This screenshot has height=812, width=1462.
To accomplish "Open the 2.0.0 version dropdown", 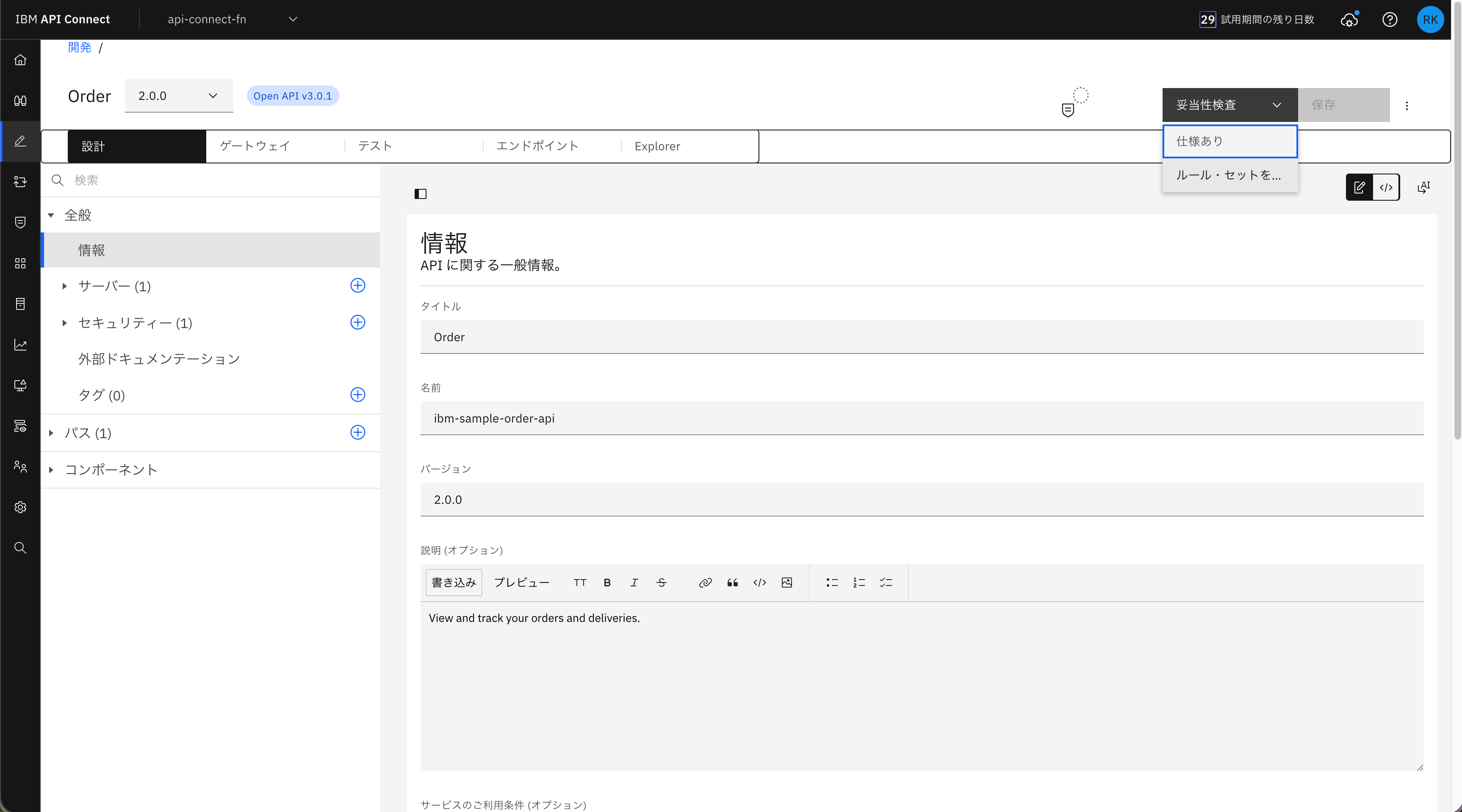I will click(x=179, y=96).
